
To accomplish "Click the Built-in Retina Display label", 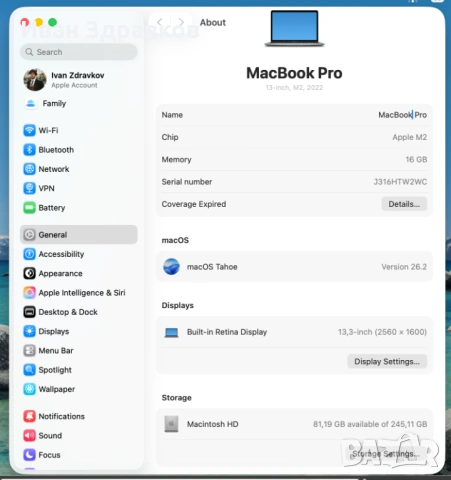I will [227, 332].
